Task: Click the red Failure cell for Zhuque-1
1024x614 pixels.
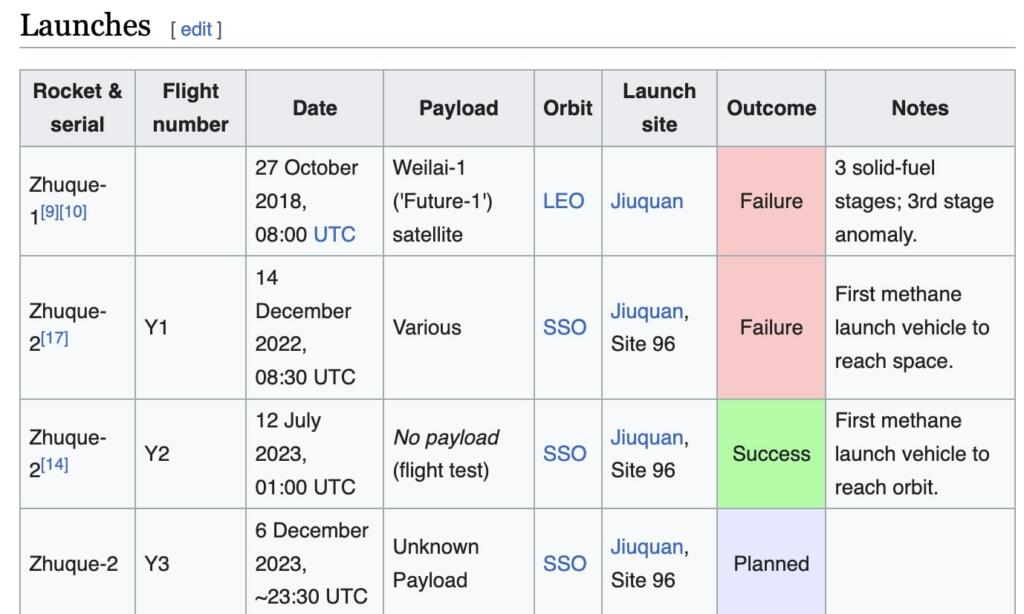Action: click(x=771, y=201)
